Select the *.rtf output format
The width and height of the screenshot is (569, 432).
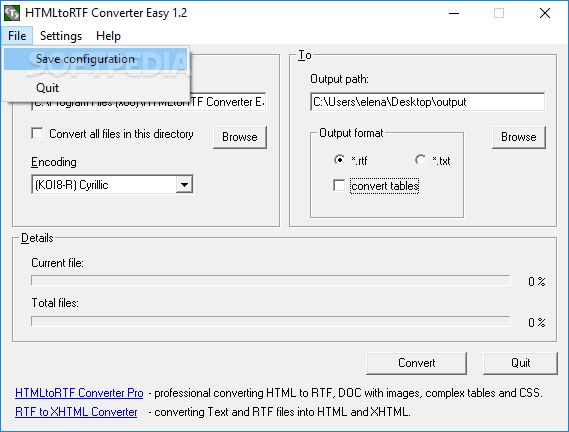(x=339, y=160)
